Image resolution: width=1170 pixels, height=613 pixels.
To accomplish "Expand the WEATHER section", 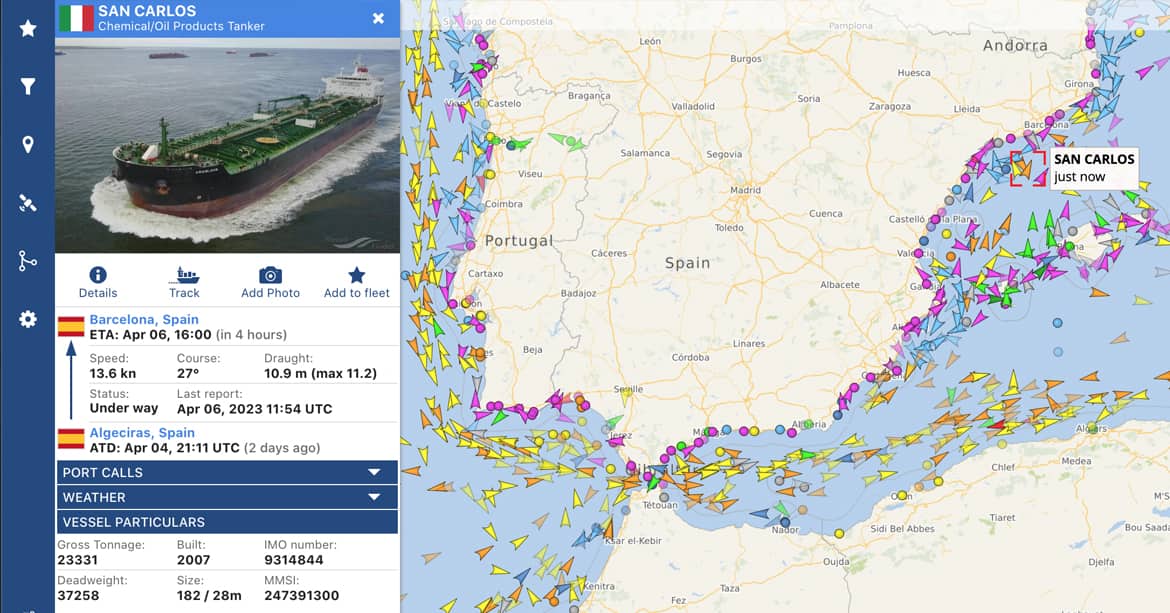I will coord(226,497).
